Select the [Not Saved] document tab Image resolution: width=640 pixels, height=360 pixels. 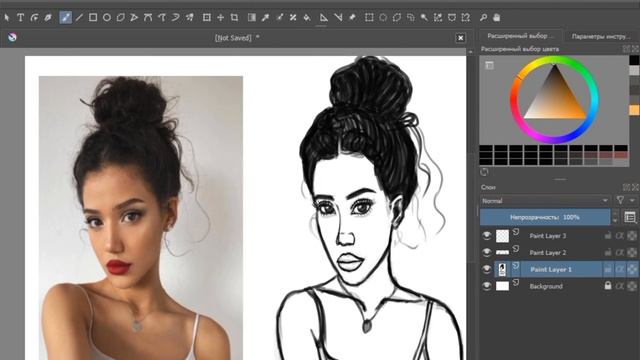click(237, 38)
